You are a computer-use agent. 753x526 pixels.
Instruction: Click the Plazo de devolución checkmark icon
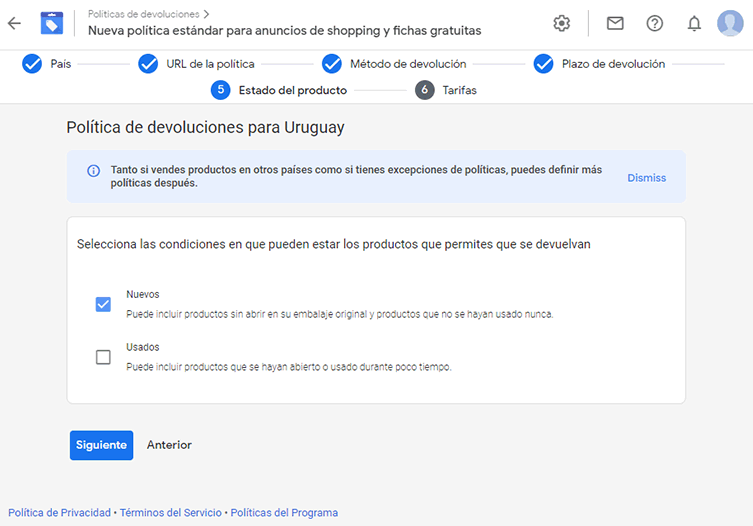(x=544, y=64)
